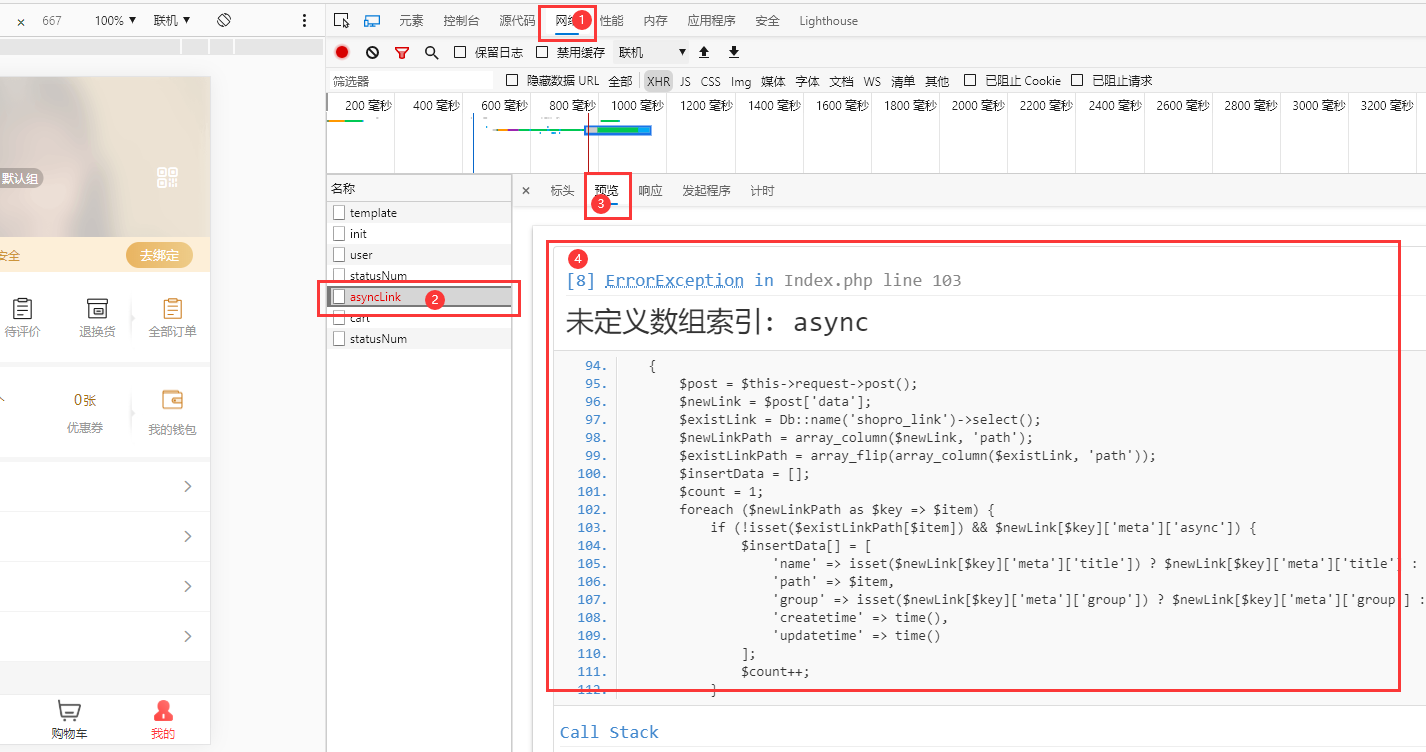1426x752 pixels.
Task: Close the request detail pane with X
Action: pos(526,190)
